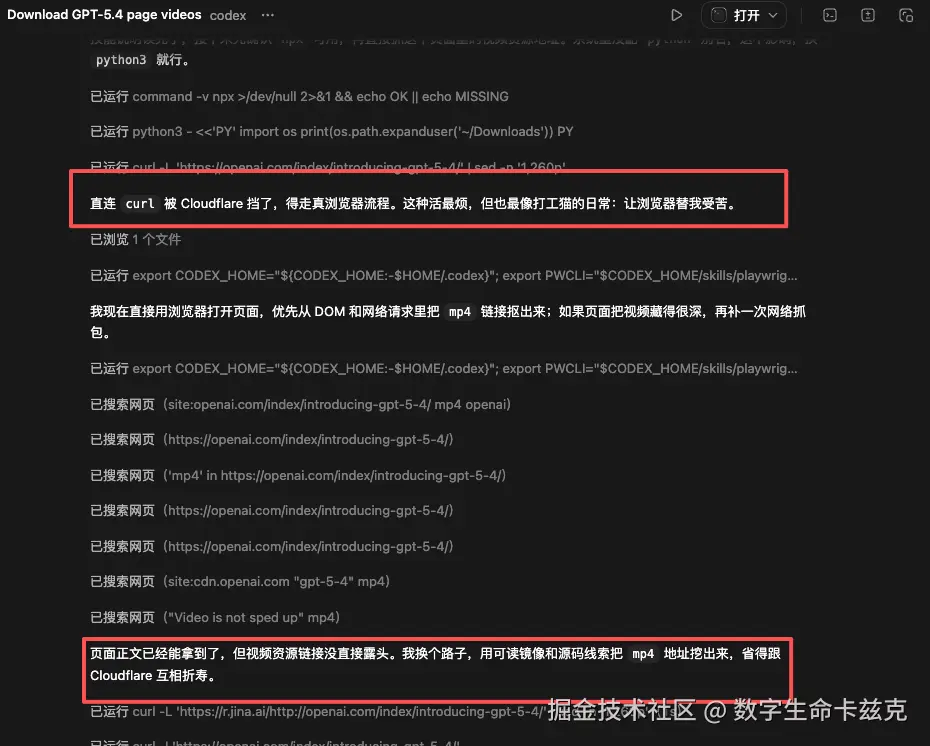Open the search row "Video is not sped up" mp4
The height and width of the screenshot is (746, 930).
(x=215, y=618)
